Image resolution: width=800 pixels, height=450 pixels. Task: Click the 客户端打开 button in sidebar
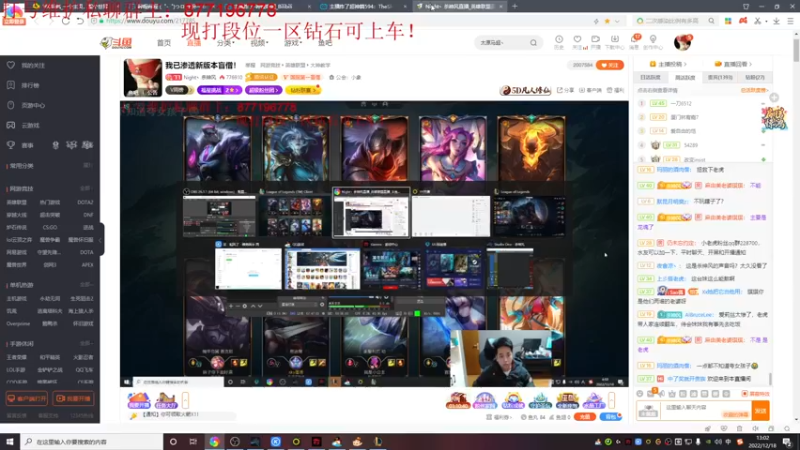click(x=27, y=398)
